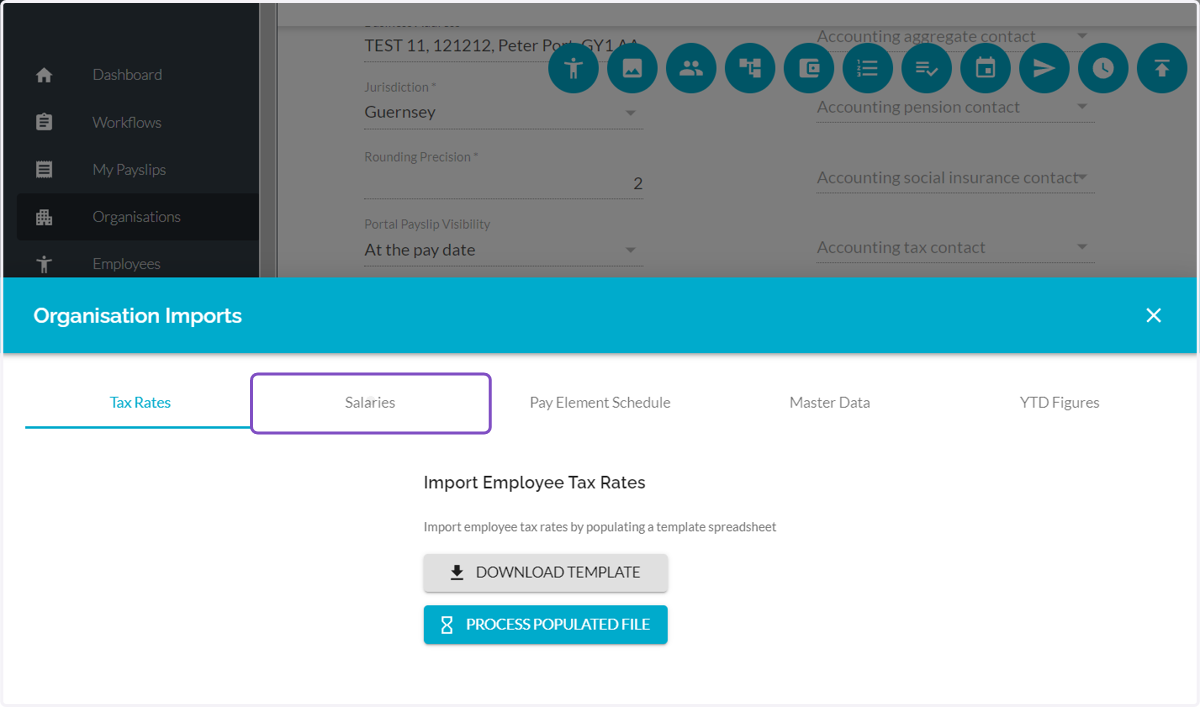Expand the Jurisdiction Guernsey dropdown

(503, 112)
